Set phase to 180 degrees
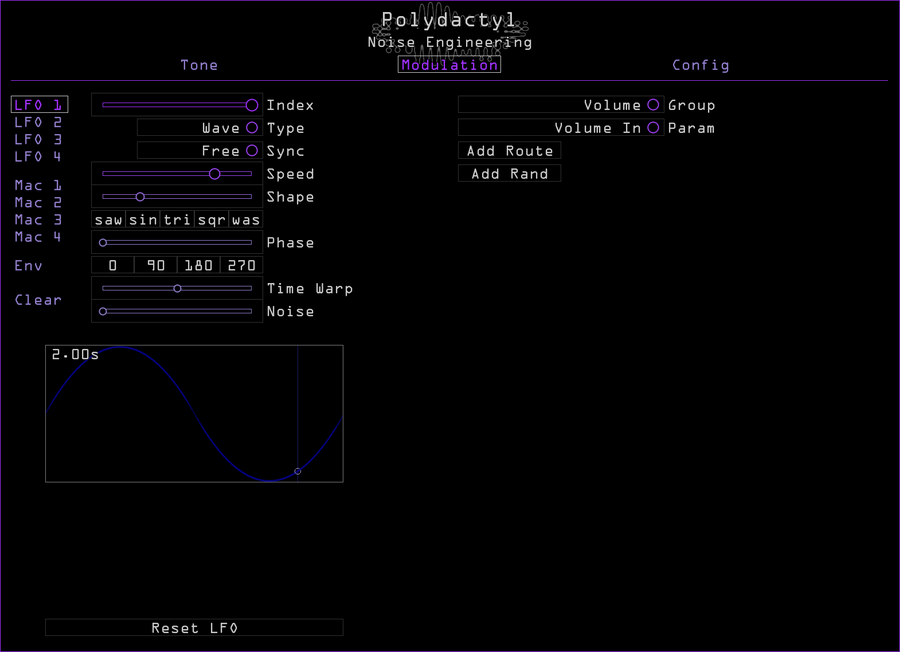The image size is (900, 652). click(x=198, y=265)
